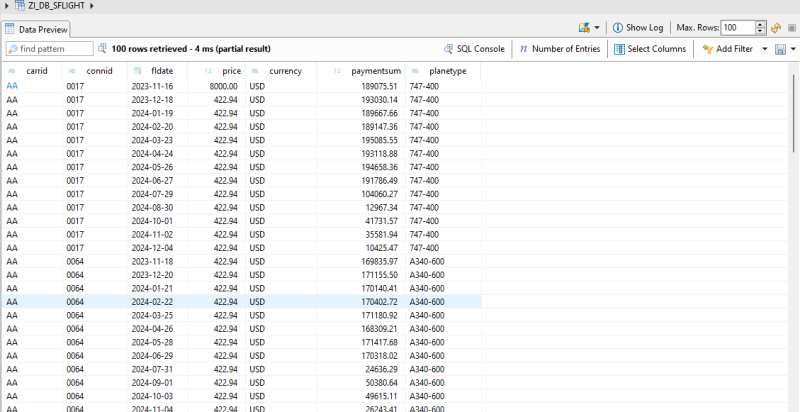Expand the arrow before ZI_DB_SFLIGHT breadcrumb
Image resolution: width=800 pixels, height=412 pixels.
click(6, 6)
